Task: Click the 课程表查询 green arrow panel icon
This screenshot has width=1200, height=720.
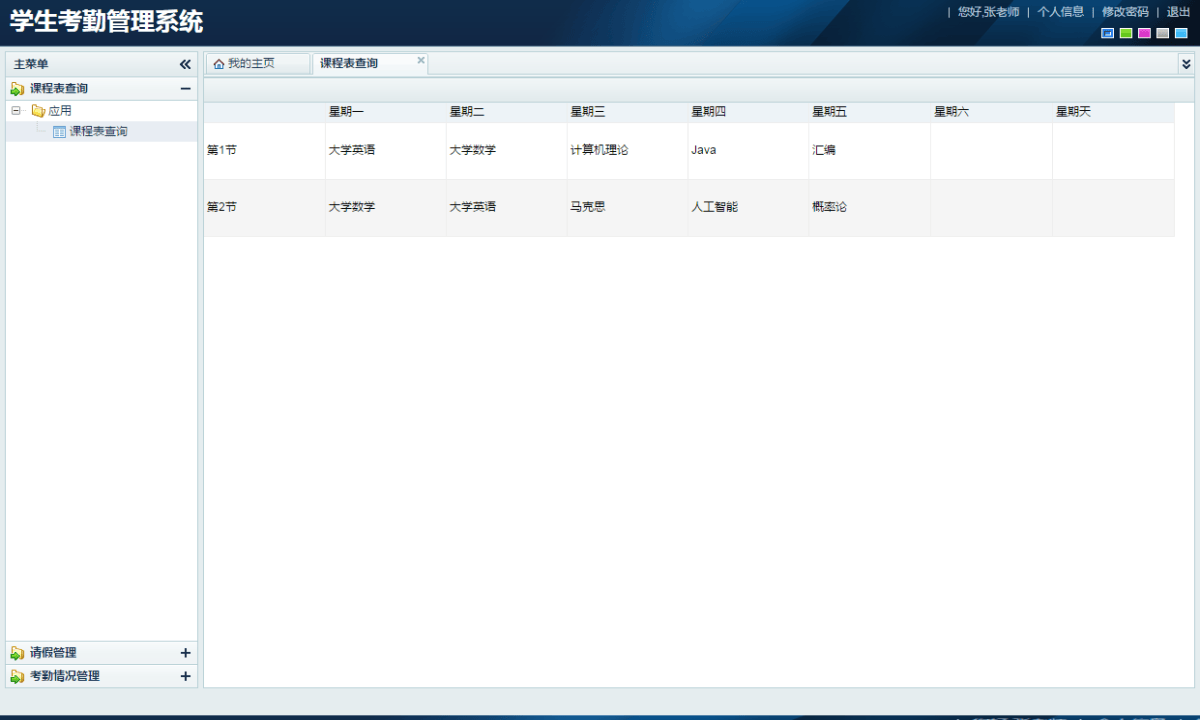Action: (x=14, y=88)
